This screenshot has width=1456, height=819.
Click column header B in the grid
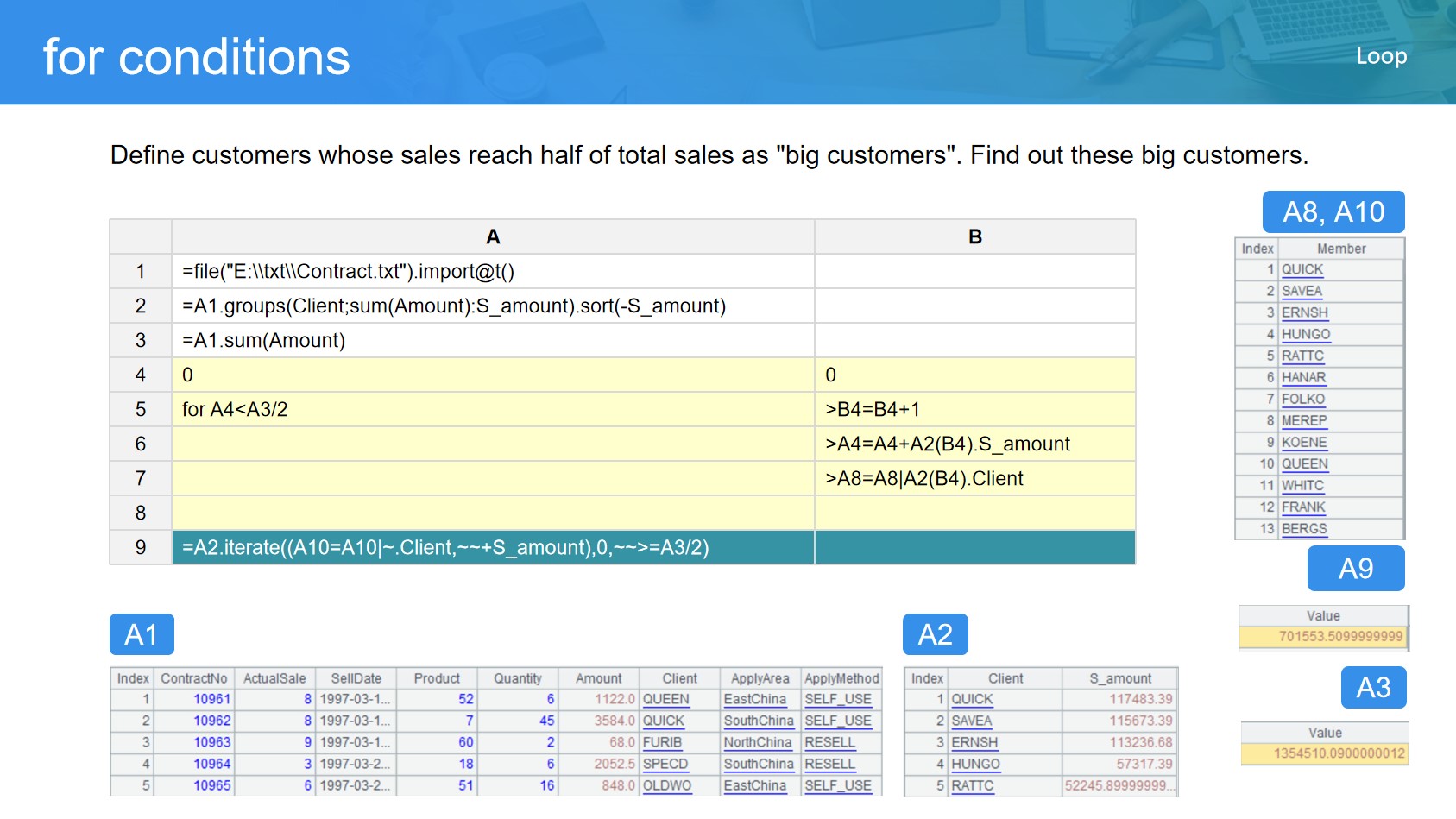(x=974, y=236)
